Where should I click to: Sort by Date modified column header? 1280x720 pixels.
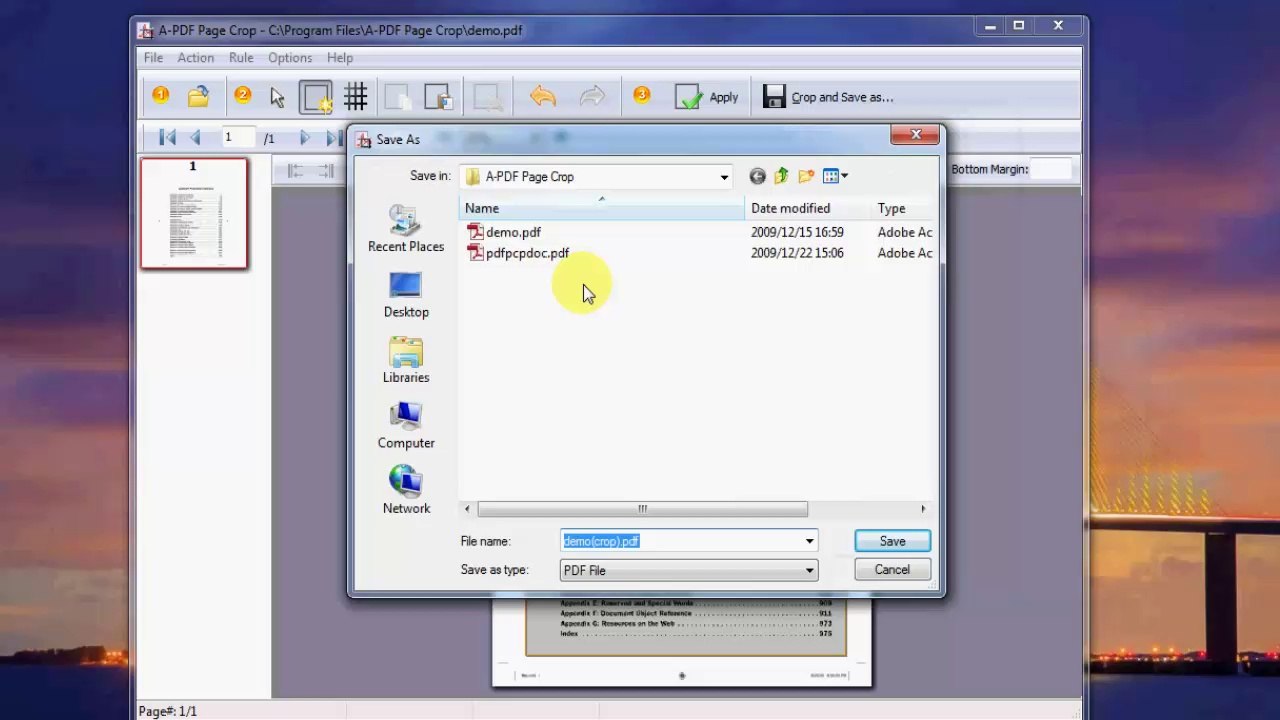[807, 208]
